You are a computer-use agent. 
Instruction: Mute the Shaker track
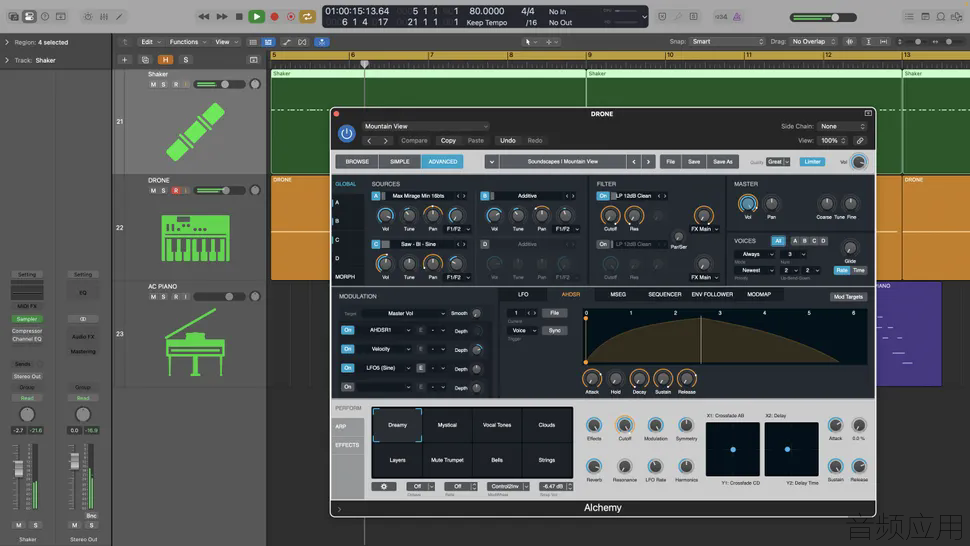point(153,85)
